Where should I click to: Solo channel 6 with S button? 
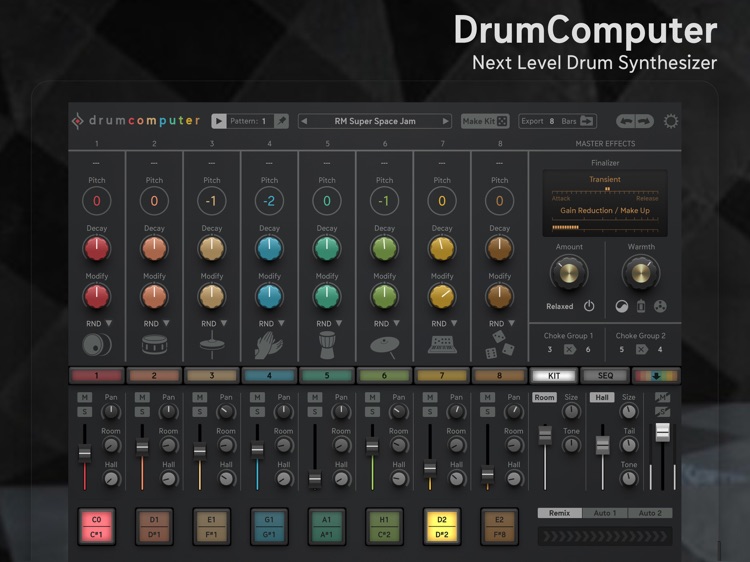(372, 411)
